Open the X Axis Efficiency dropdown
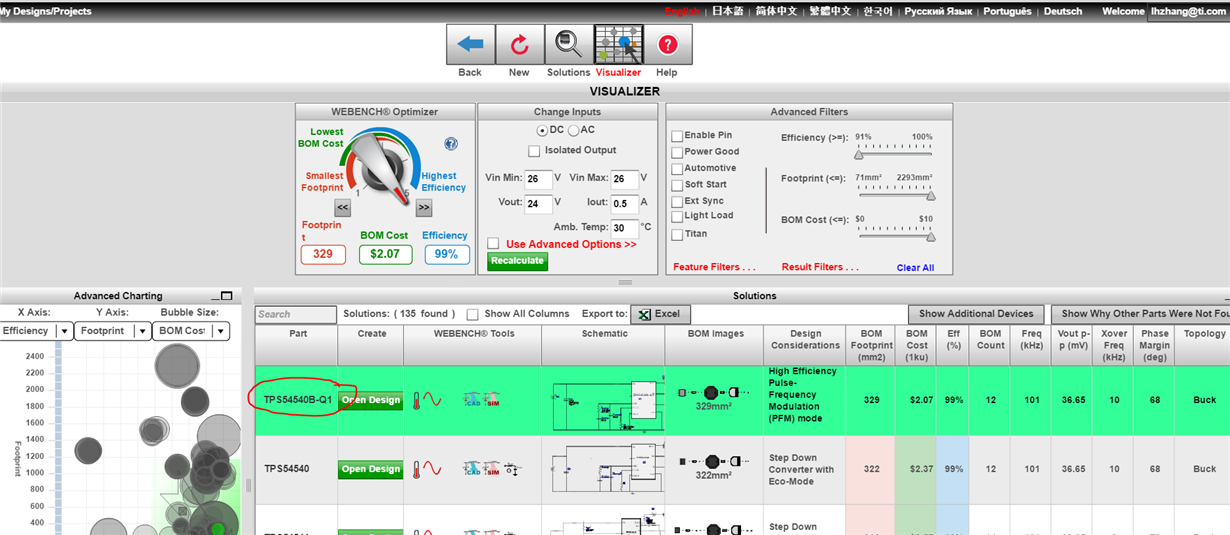The image size is (1230, 535). tap(37, 331)
